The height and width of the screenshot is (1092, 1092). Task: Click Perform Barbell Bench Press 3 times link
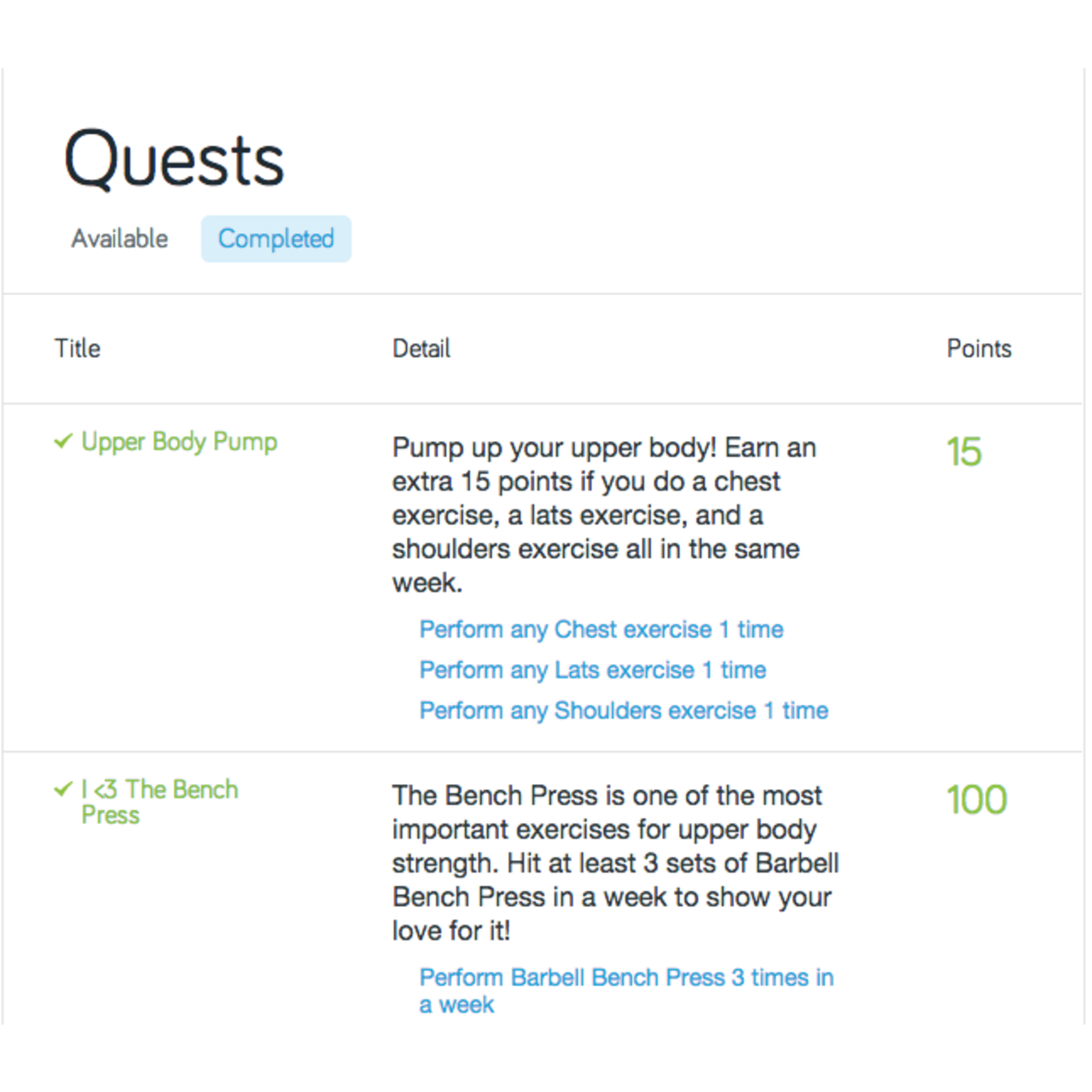(625, 978)
